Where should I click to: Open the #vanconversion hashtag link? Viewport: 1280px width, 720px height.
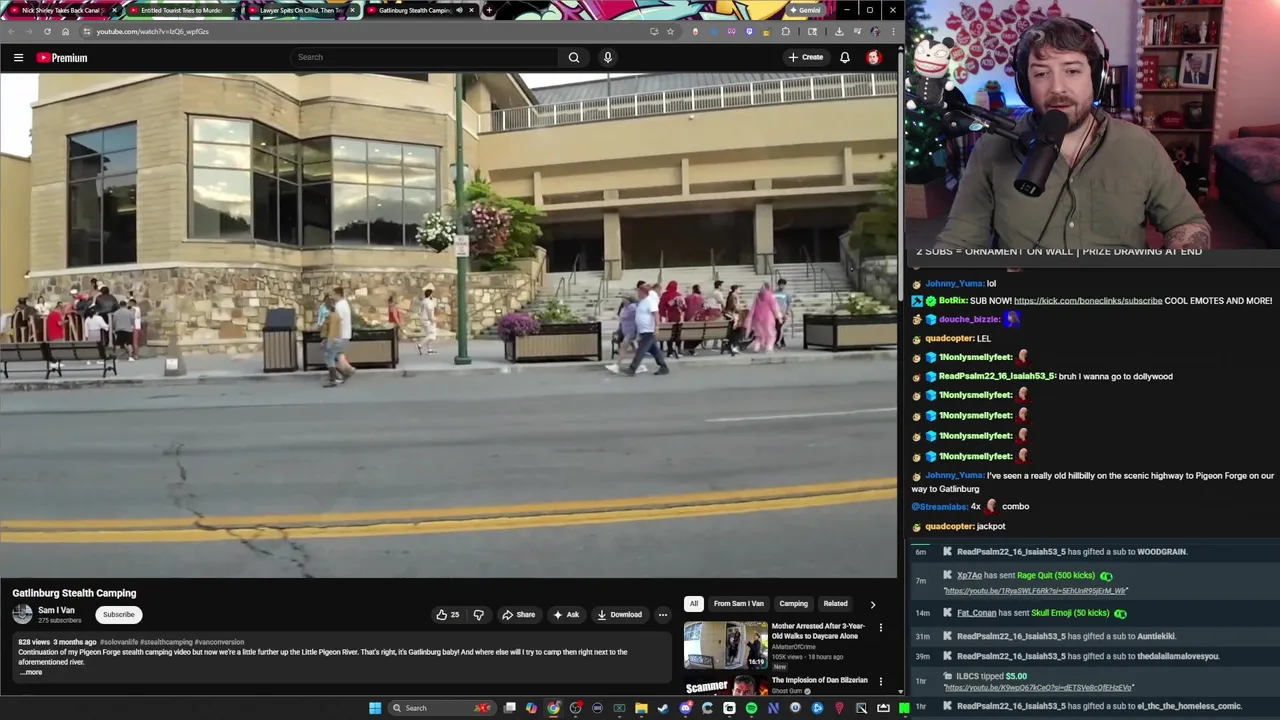coord(219,642)
